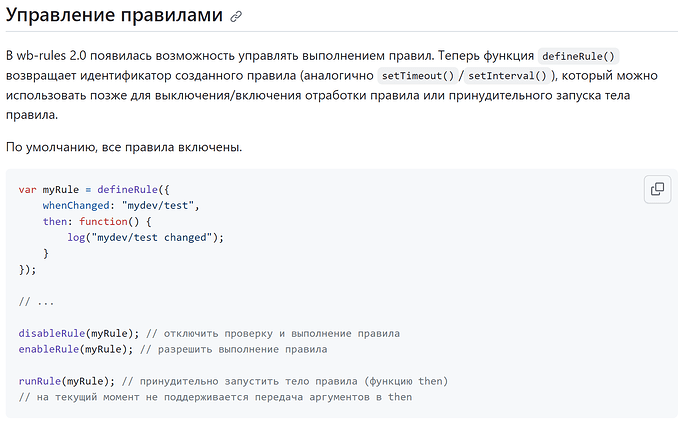
Task: Click the last comment line about передача аргументов
Action: 215,397
